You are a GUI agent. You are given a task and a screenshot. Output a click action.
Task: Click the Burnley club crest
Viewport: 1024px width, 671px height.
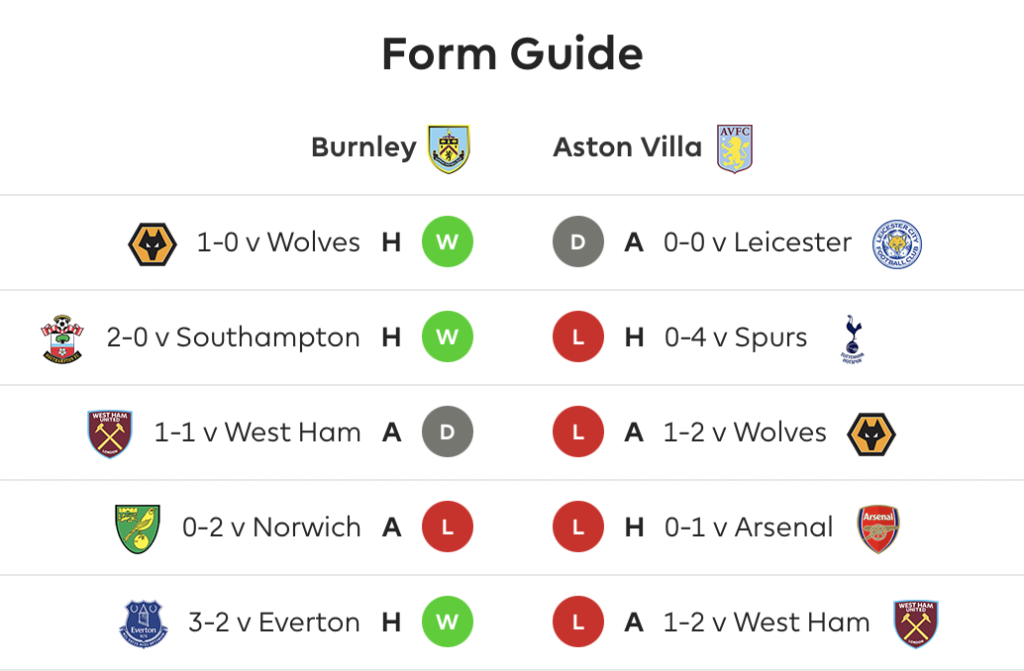pyautogui.click(x=449, y=149)
